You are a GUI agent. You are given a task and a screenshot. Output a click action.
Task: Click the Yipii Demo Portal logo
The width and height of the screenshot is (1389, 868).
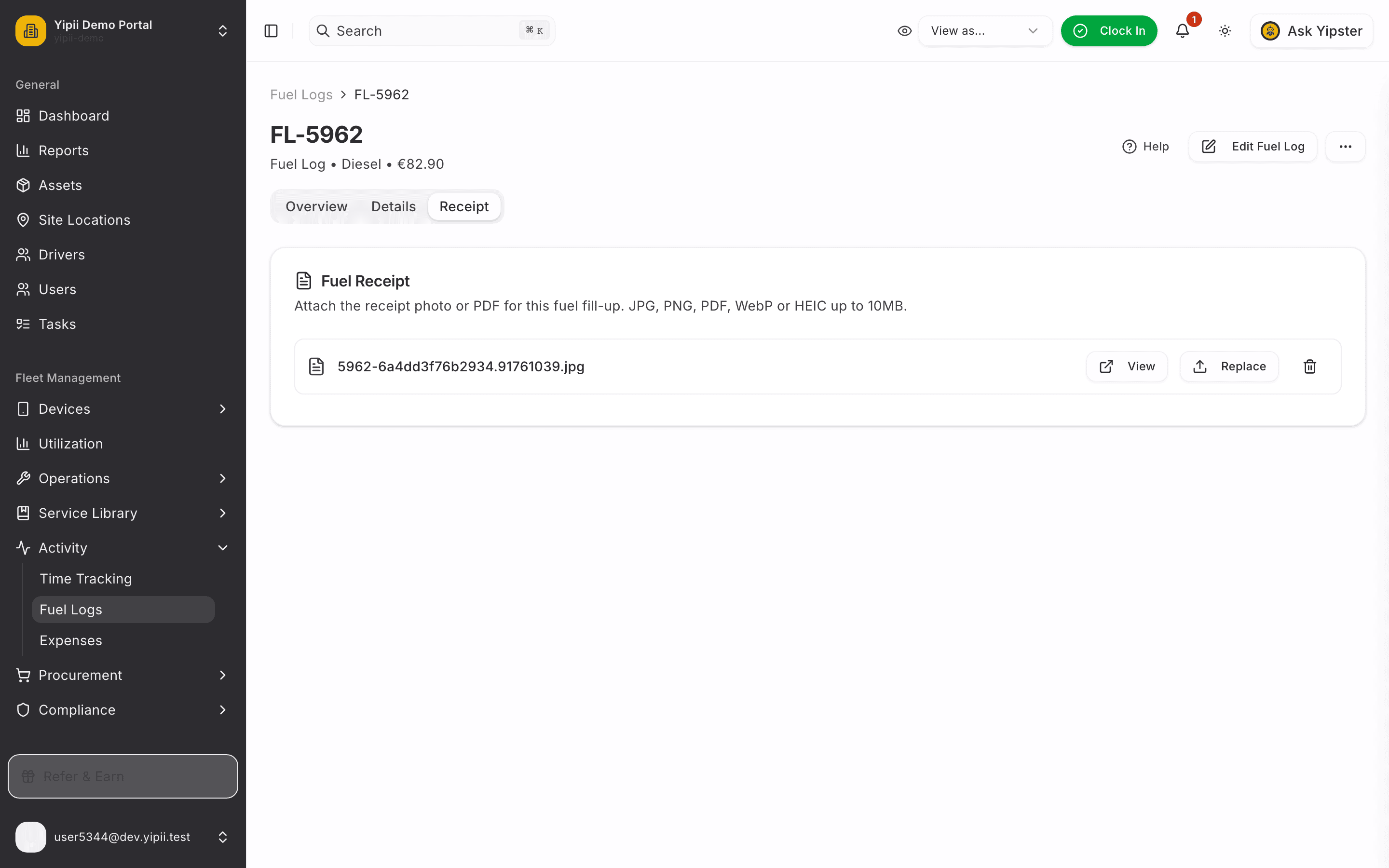31,31
